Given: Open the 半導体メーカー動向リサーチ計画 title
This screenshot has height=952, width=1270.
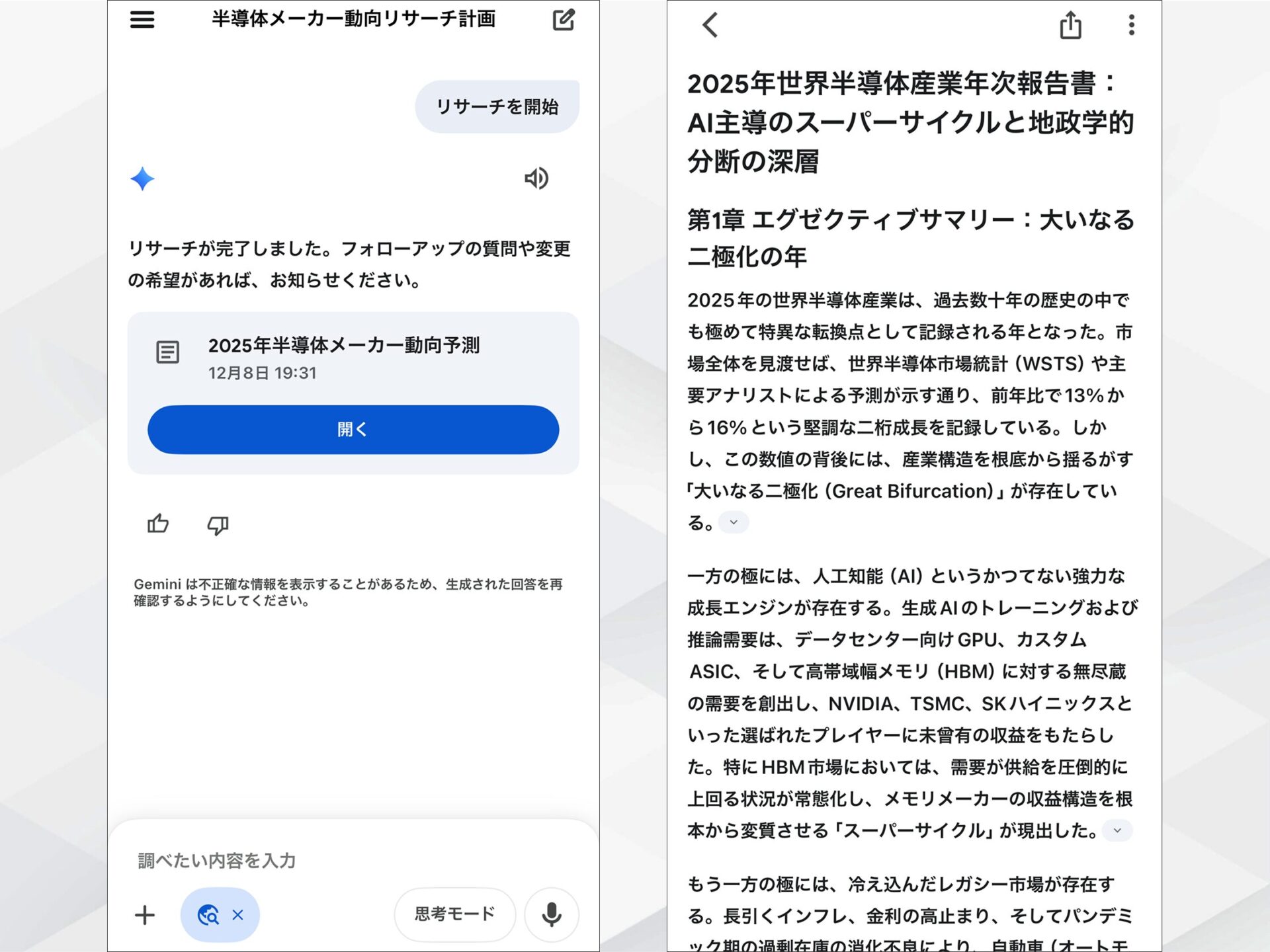Looking at the screenshot, I should [353, 19].
